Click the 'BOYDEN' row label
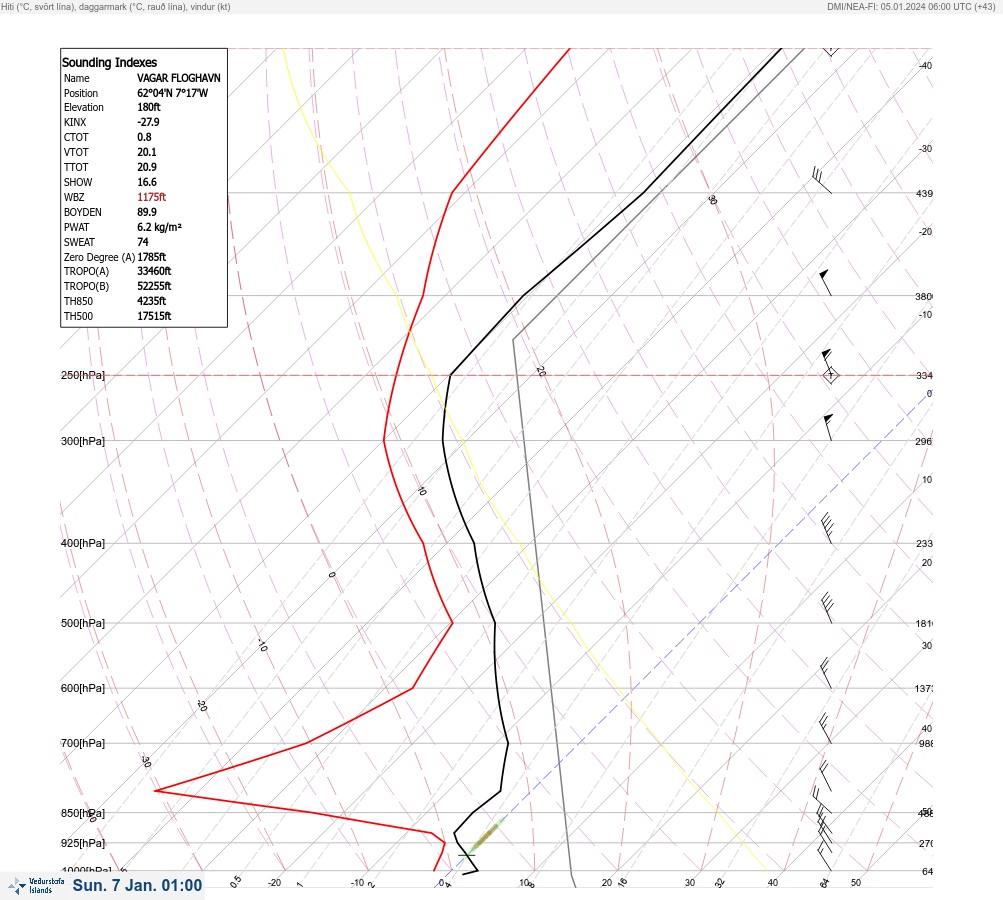The height and width of the screenshot is (900, 1003). click(x=83, y=212)
